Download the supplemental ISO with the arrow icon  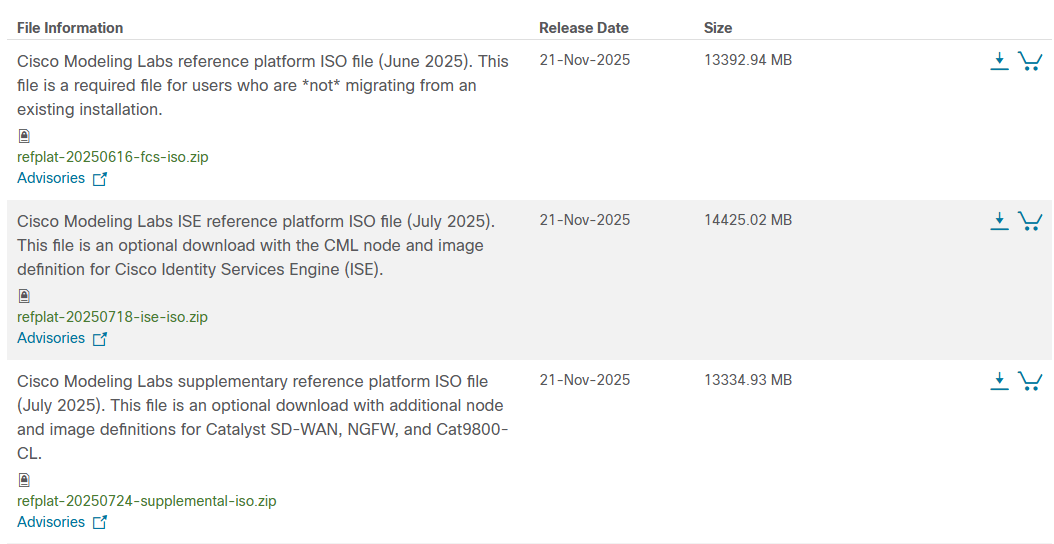999,381
